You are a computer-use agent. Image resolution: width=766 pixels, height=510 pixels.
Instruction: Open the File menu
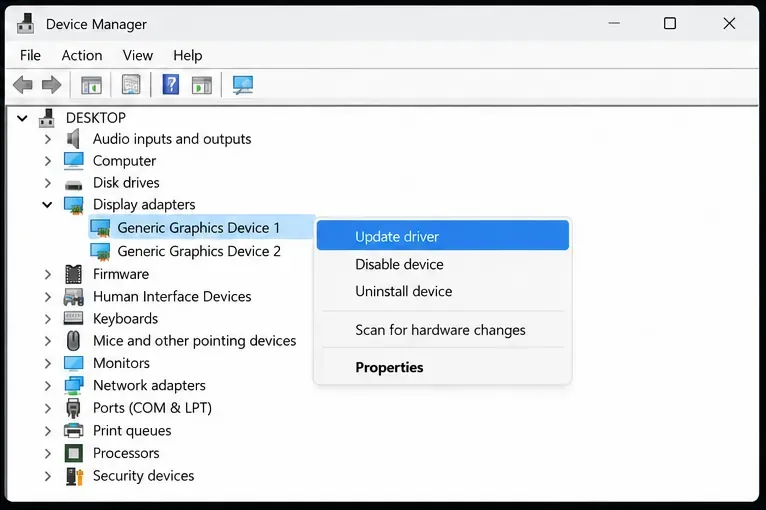click(x=30, y=55)
